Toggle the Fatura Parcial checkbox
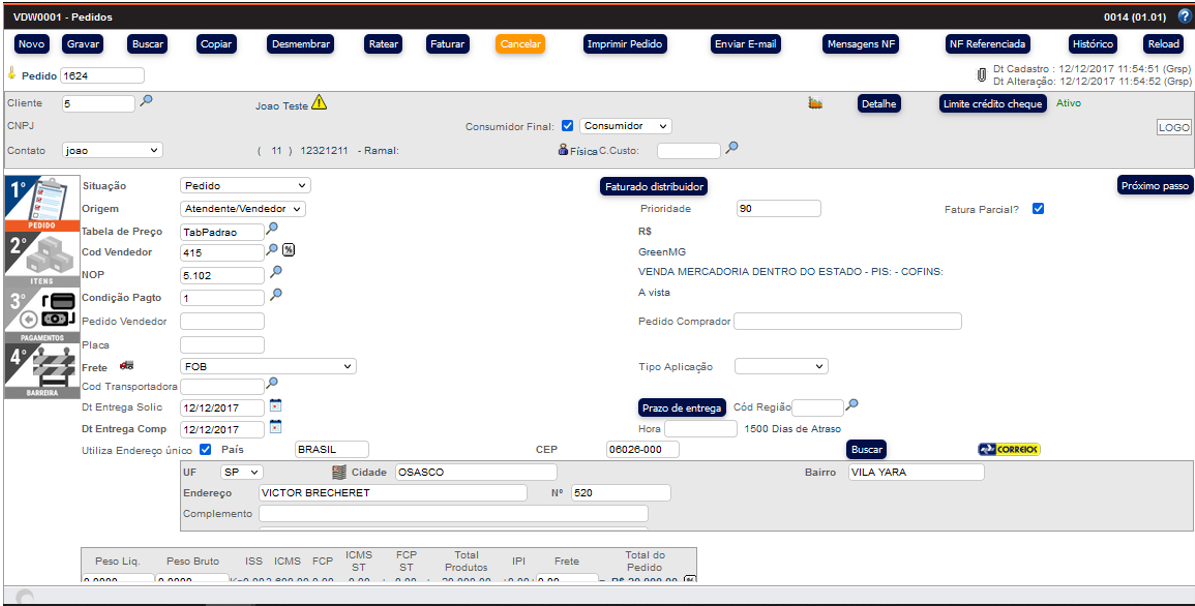 coord(1038,208)
